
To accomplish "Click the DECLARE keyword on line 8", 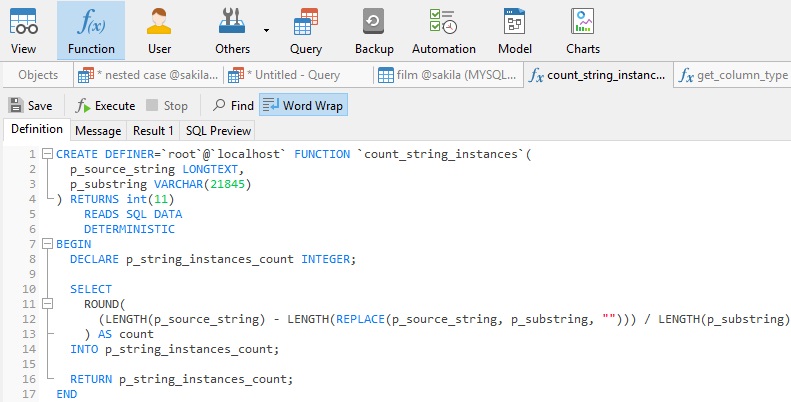I will click(94, 259).
